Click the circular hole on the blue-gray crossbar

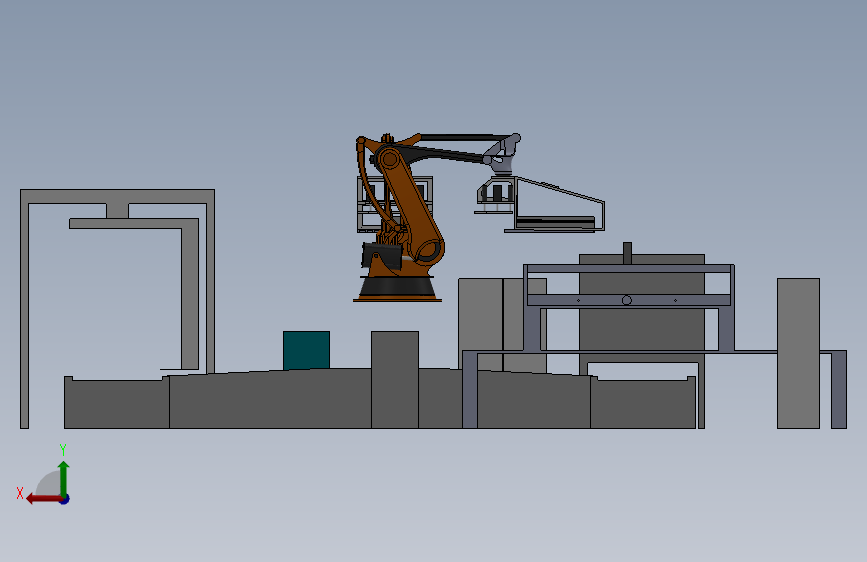coord(626,300)
